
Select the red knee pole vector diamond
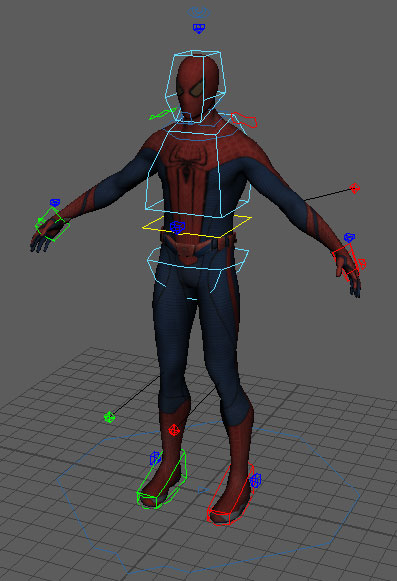click(x=174, y=430)
